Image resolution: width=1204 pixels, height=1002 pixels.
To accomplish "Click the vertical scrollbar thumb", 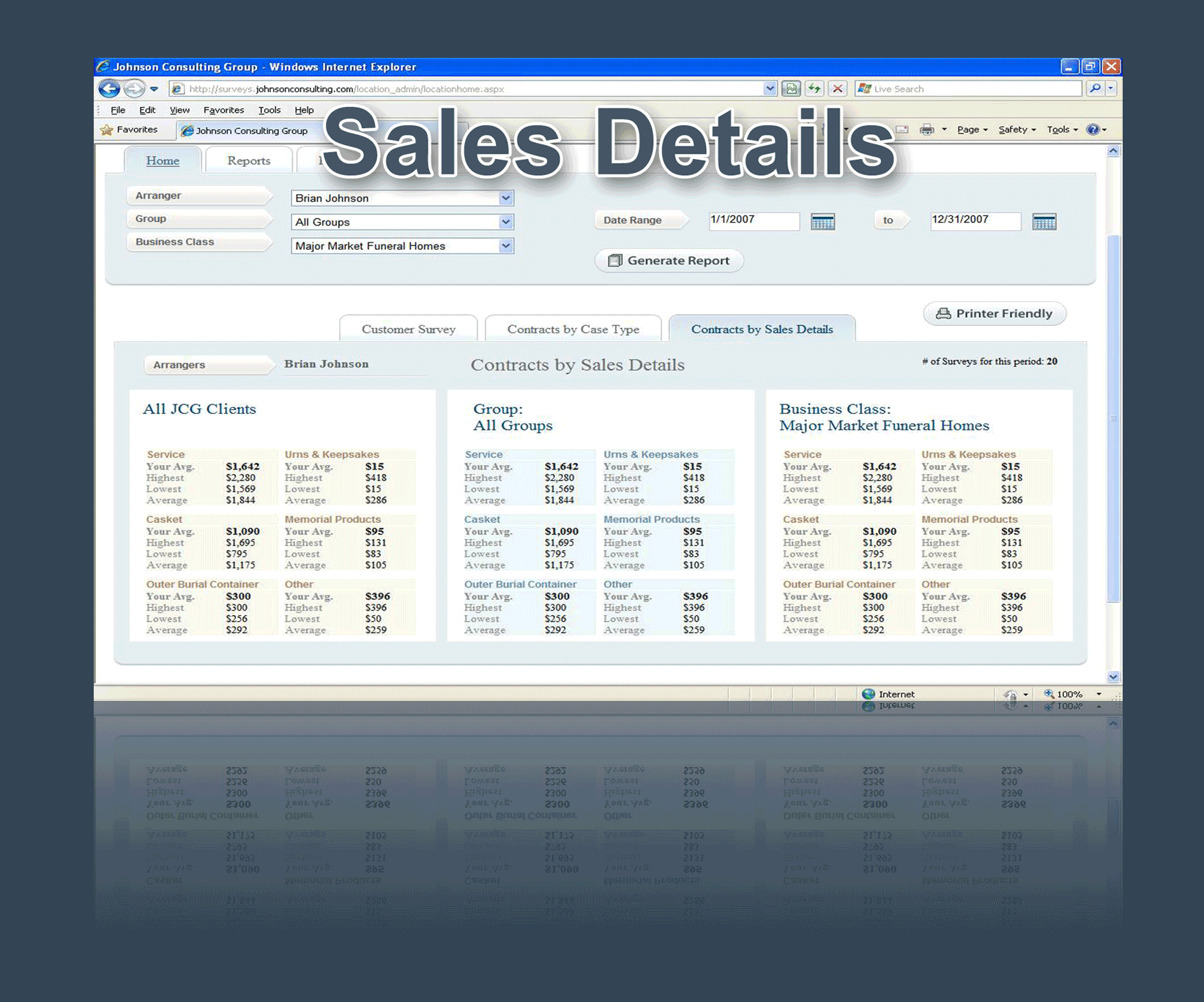I will (1113, 417).
